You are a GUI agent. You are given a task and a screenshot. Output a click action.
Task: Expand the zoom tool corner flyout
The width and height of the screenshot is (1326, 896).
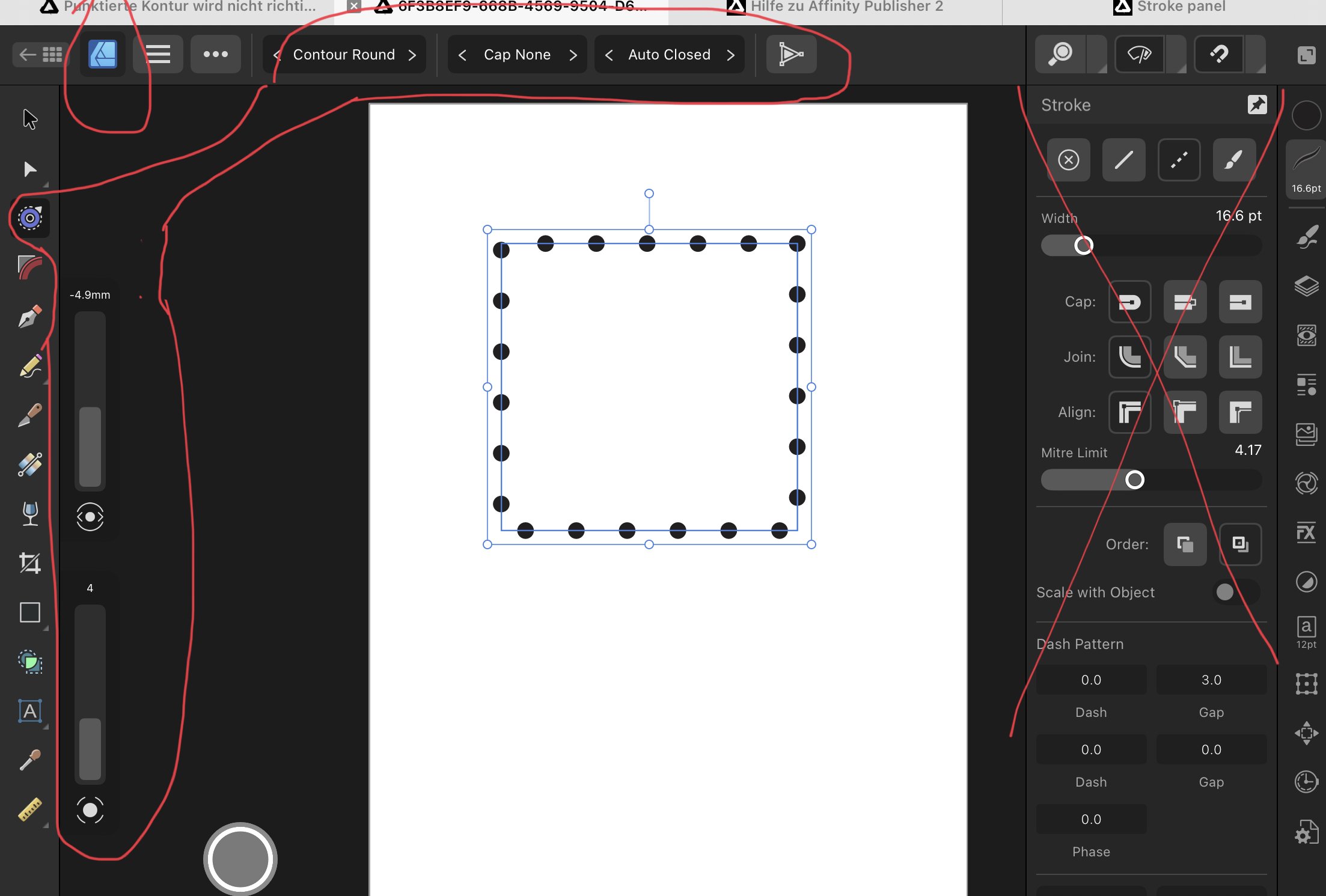click(x=1098, y=55)
